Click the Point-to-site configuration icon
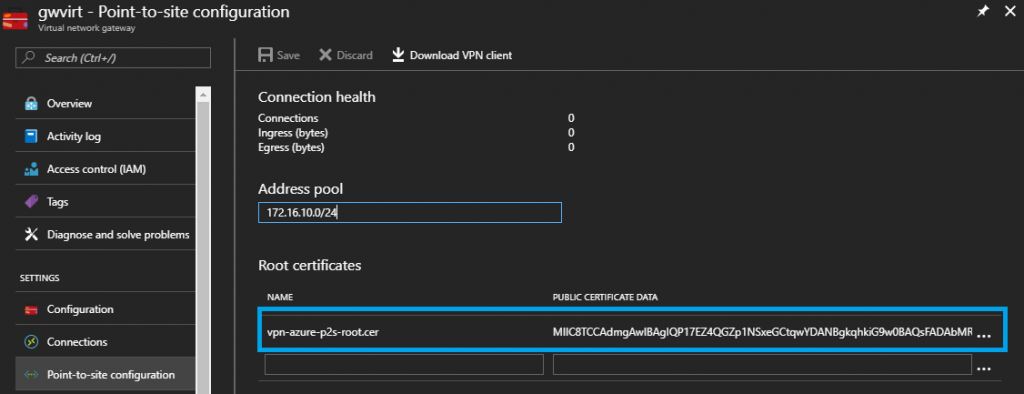The width and height of the screenshot is (1024, 394). coord(31,375)
